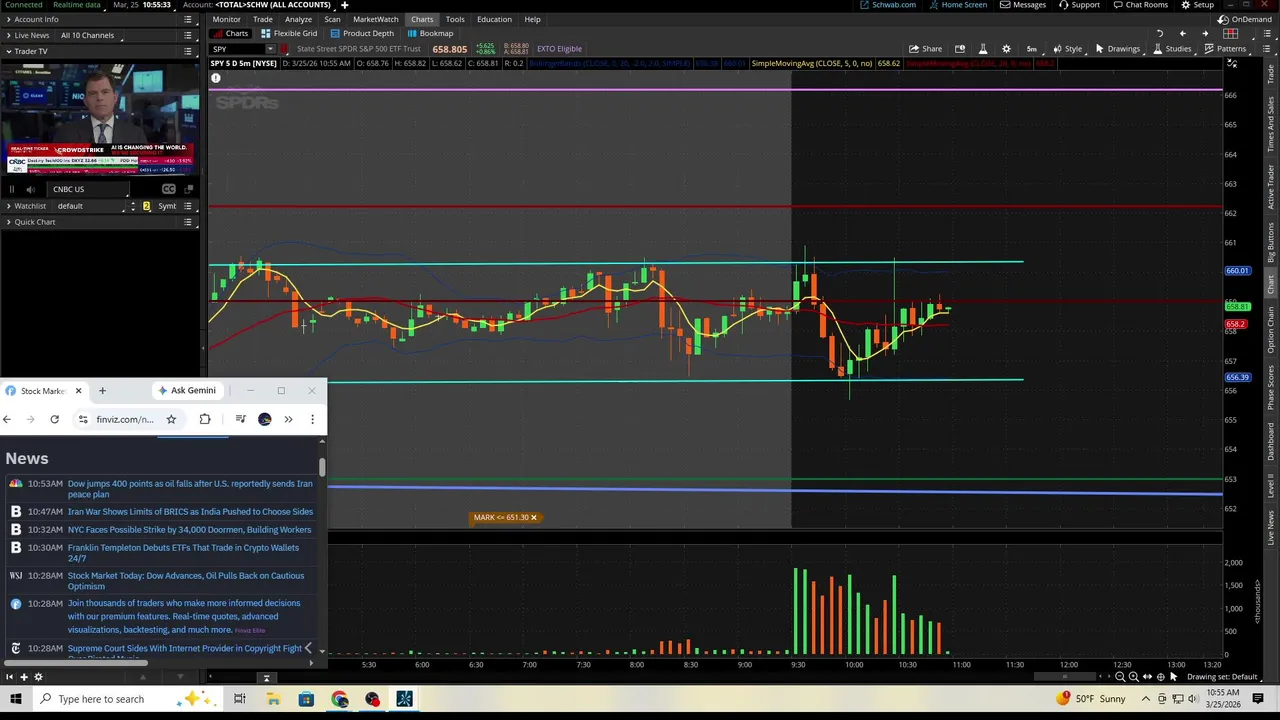Switch to the MarketWatch tab
This screenshot has width=1280, height=720.
pos(375,19)
